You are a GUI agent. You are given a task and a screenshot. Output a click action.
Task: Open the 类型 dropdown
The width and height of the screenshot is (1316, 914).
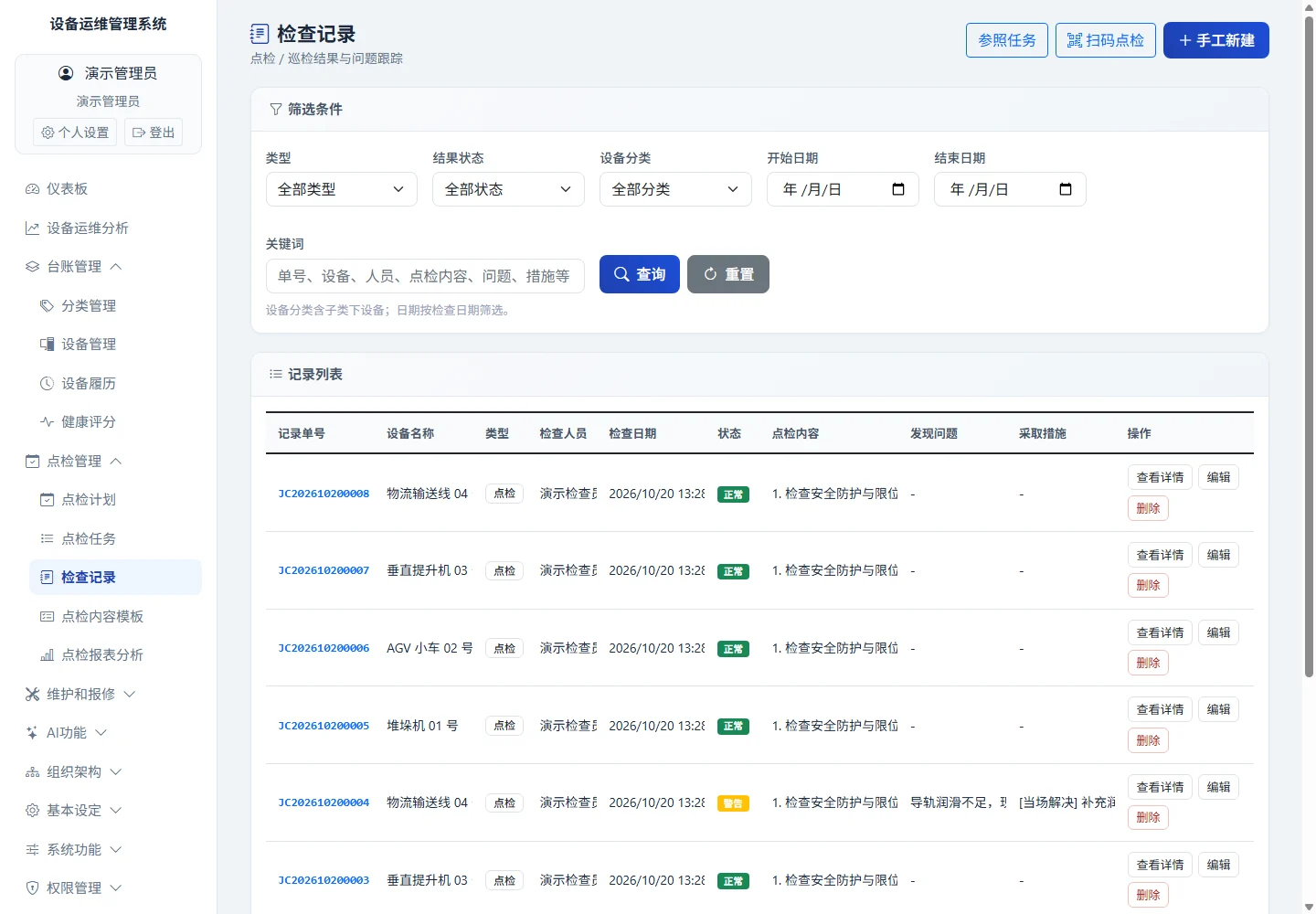click(342, 189)
